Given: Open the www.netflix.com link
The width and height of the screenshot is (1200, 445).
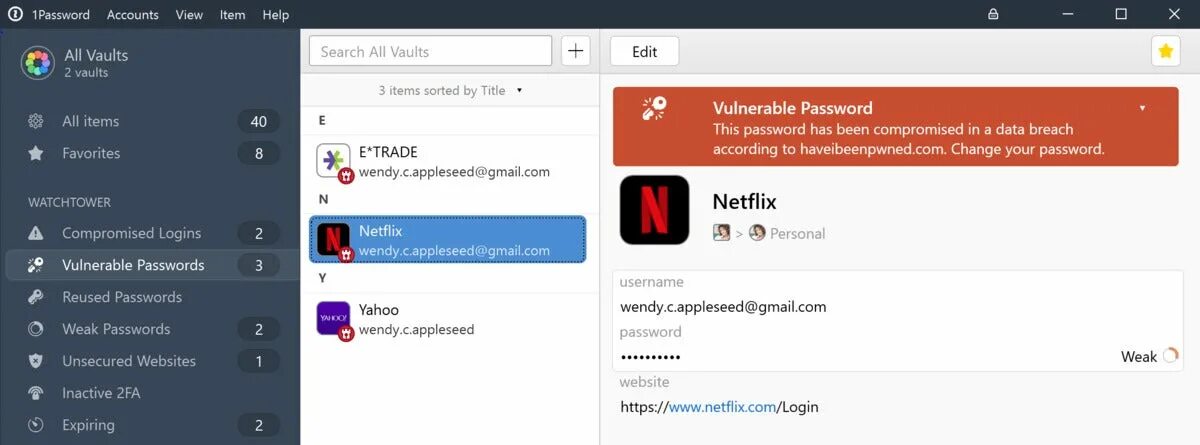Looking at the screenshot, I should pyautogui.click(x=722, y=407).
